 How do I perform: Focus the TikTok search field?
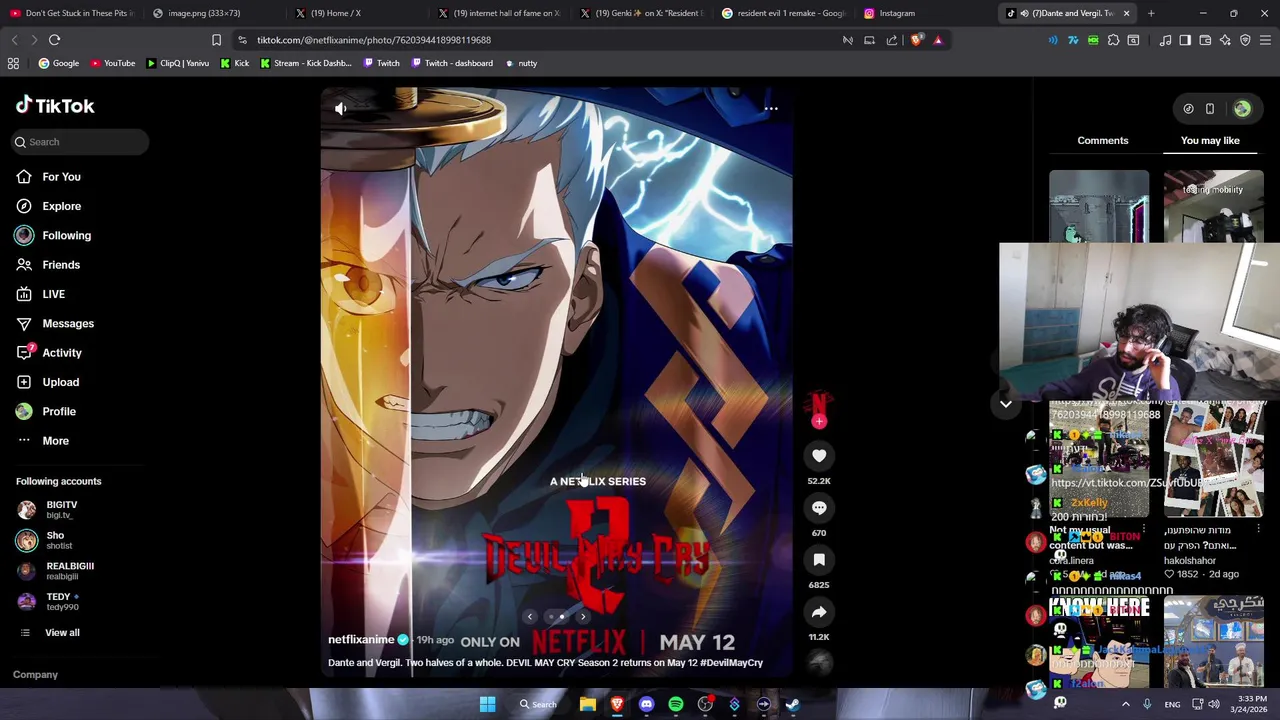click(80, 142)
